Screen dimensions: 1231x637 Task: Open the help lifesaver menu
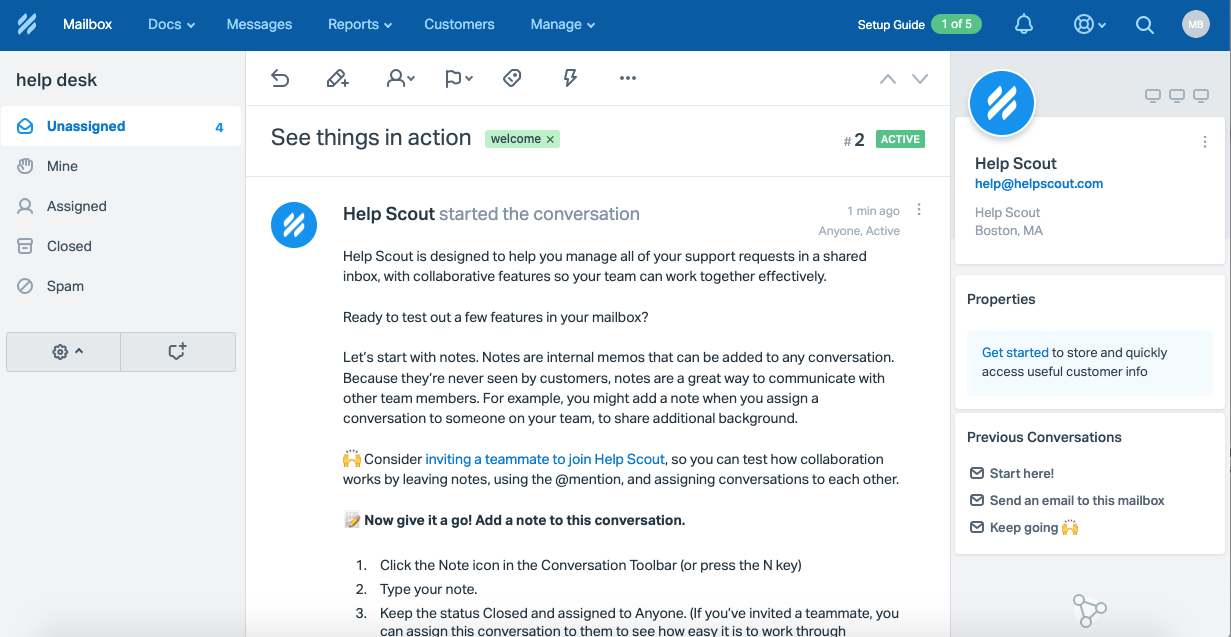point(1089,24)
